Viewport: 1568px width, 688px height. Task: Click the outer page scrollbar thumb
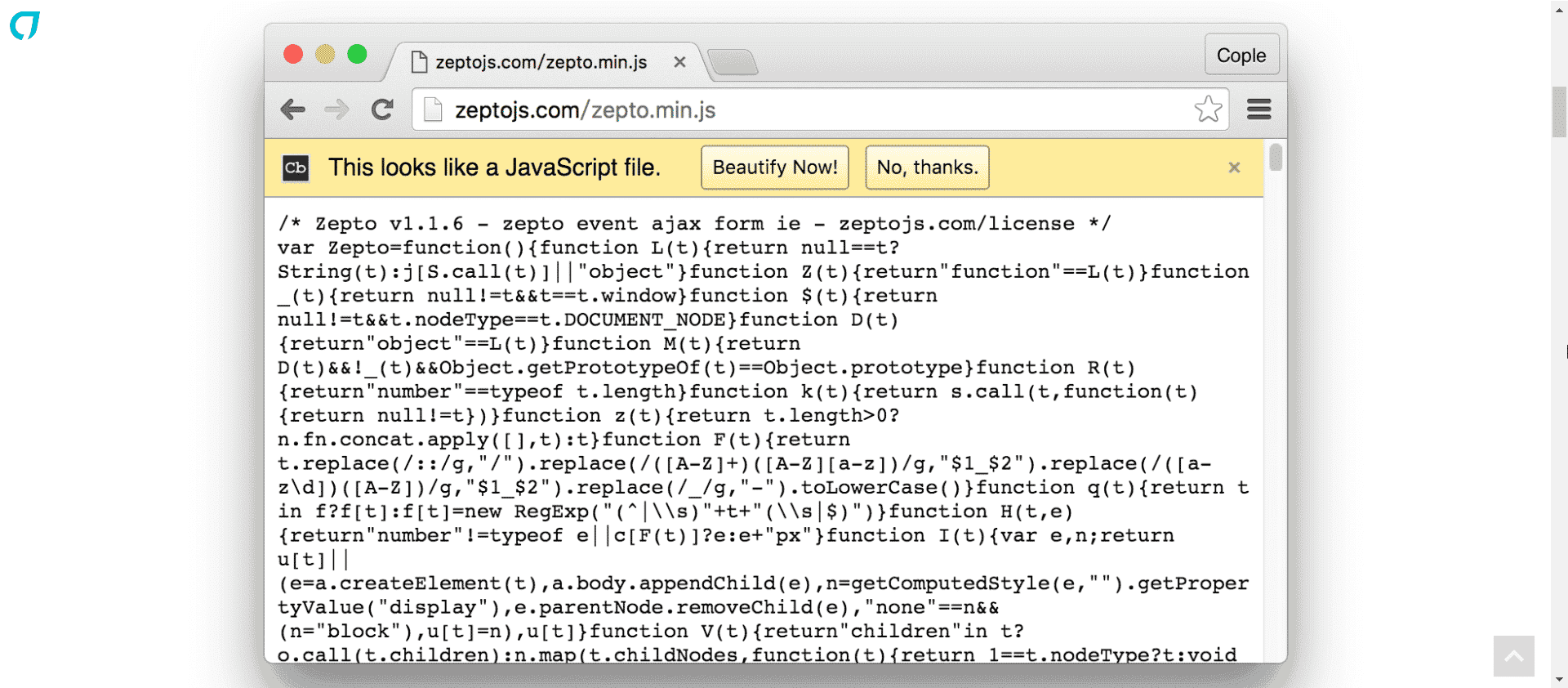click(1560, 110)
